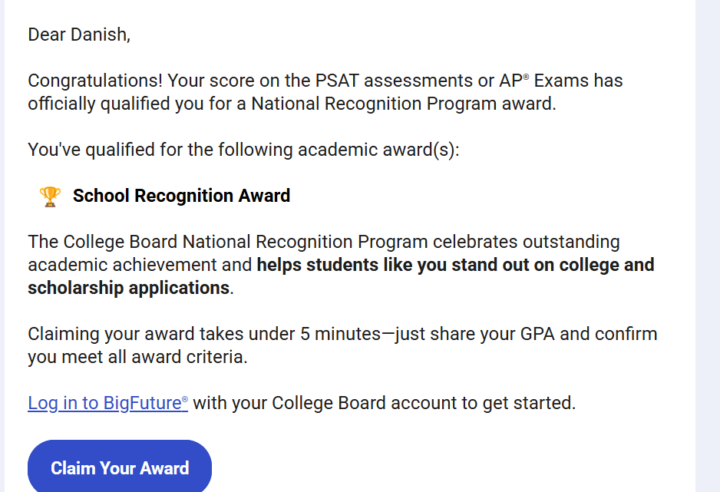
Task: Click the words "scholarship applications"
Action: (129, 288)
